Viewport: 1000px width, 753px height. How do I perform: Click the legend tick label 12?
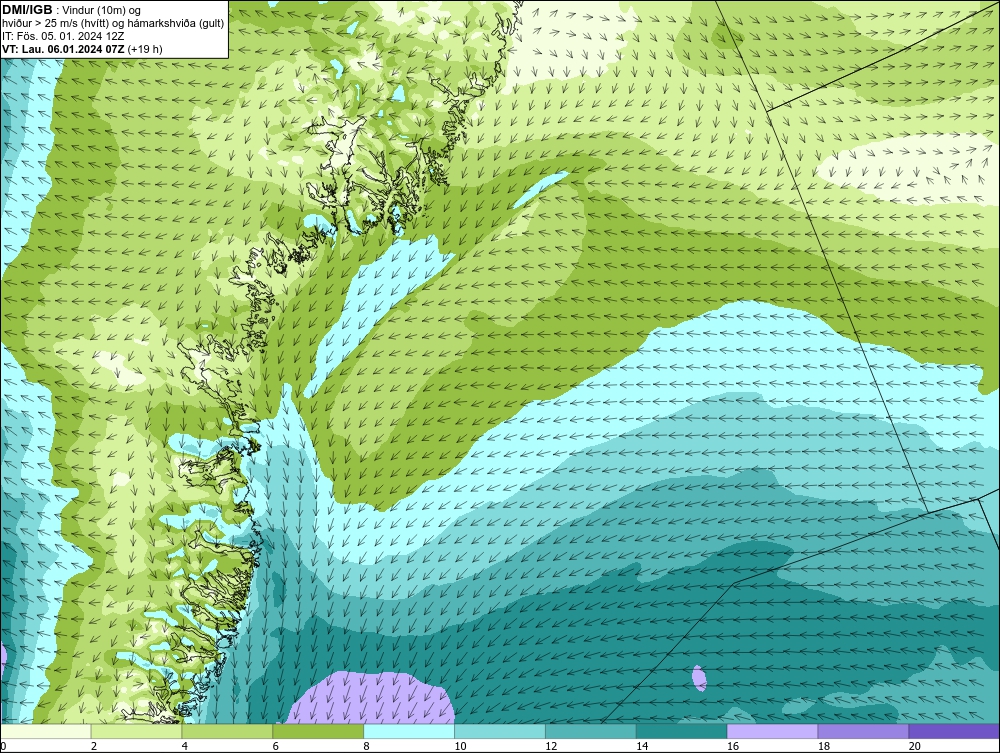coord(551,746)
